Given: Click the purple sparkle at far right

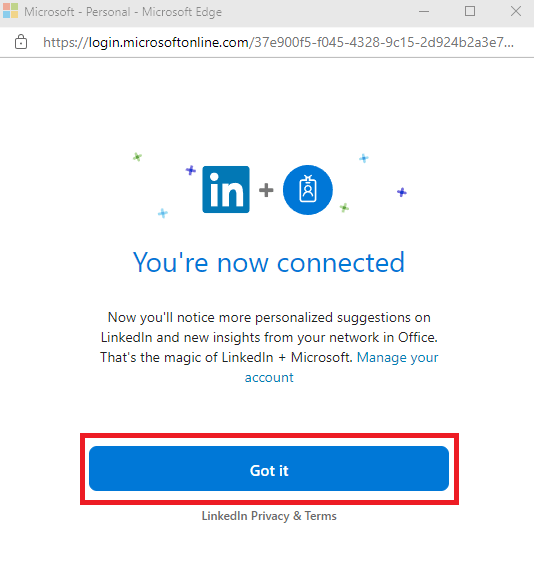Looking at the screenshot, I should [402, 192].
